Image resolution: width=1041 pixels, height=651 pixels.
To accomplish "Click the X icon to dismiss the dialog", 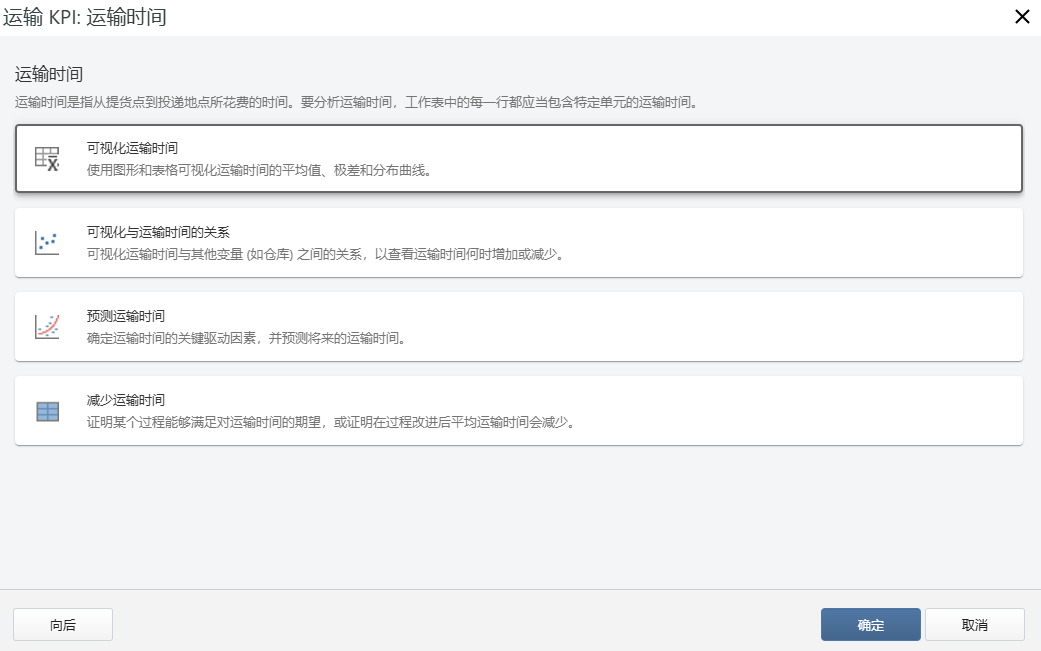I will click(1022, 17).
